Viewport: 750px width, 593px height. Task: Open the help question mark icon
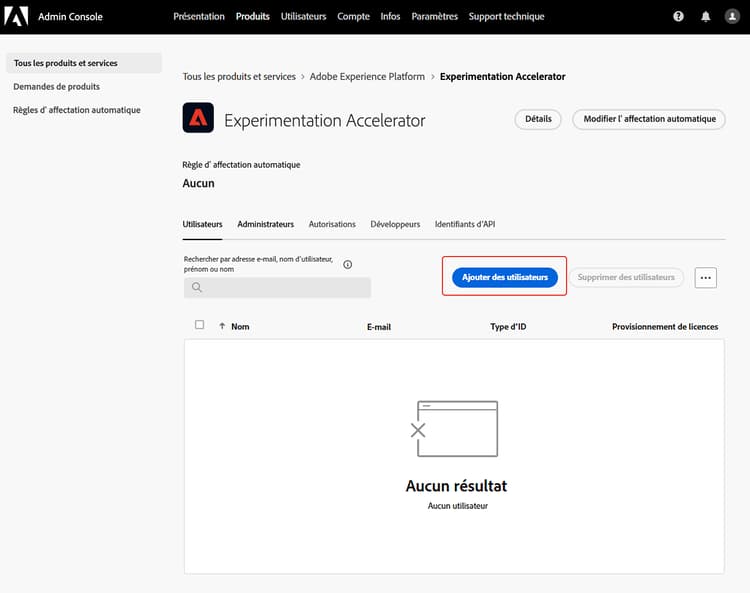pyautogui.click(x=678, y=16)
